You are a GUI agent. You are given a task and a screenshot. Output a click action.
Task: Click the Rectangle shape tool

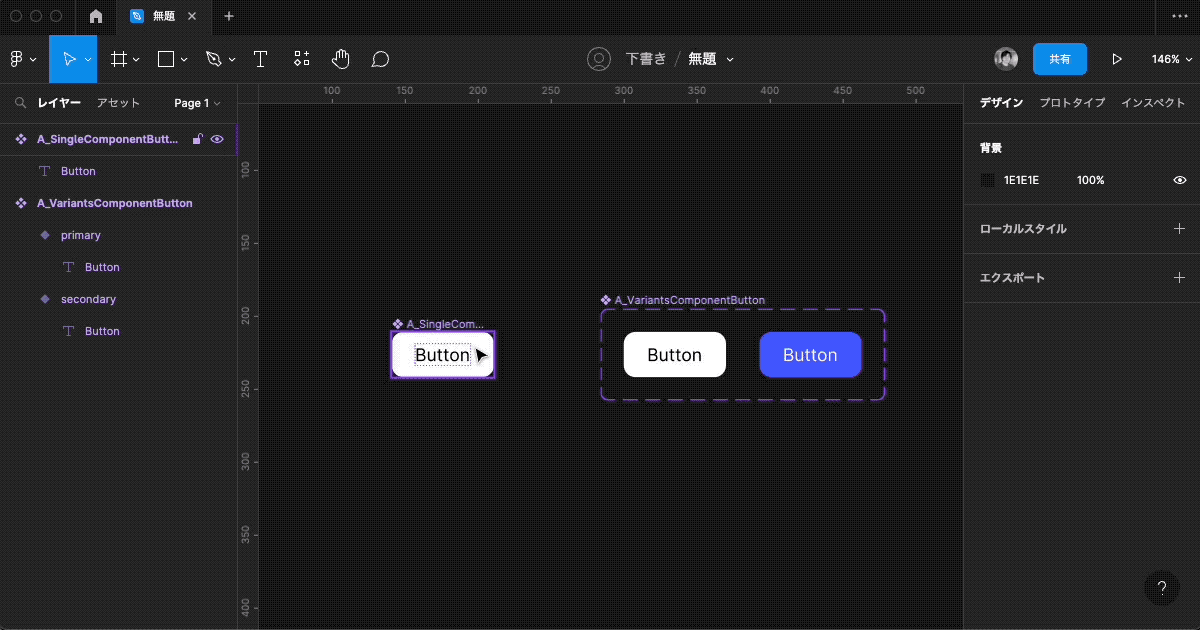[166, 59]
